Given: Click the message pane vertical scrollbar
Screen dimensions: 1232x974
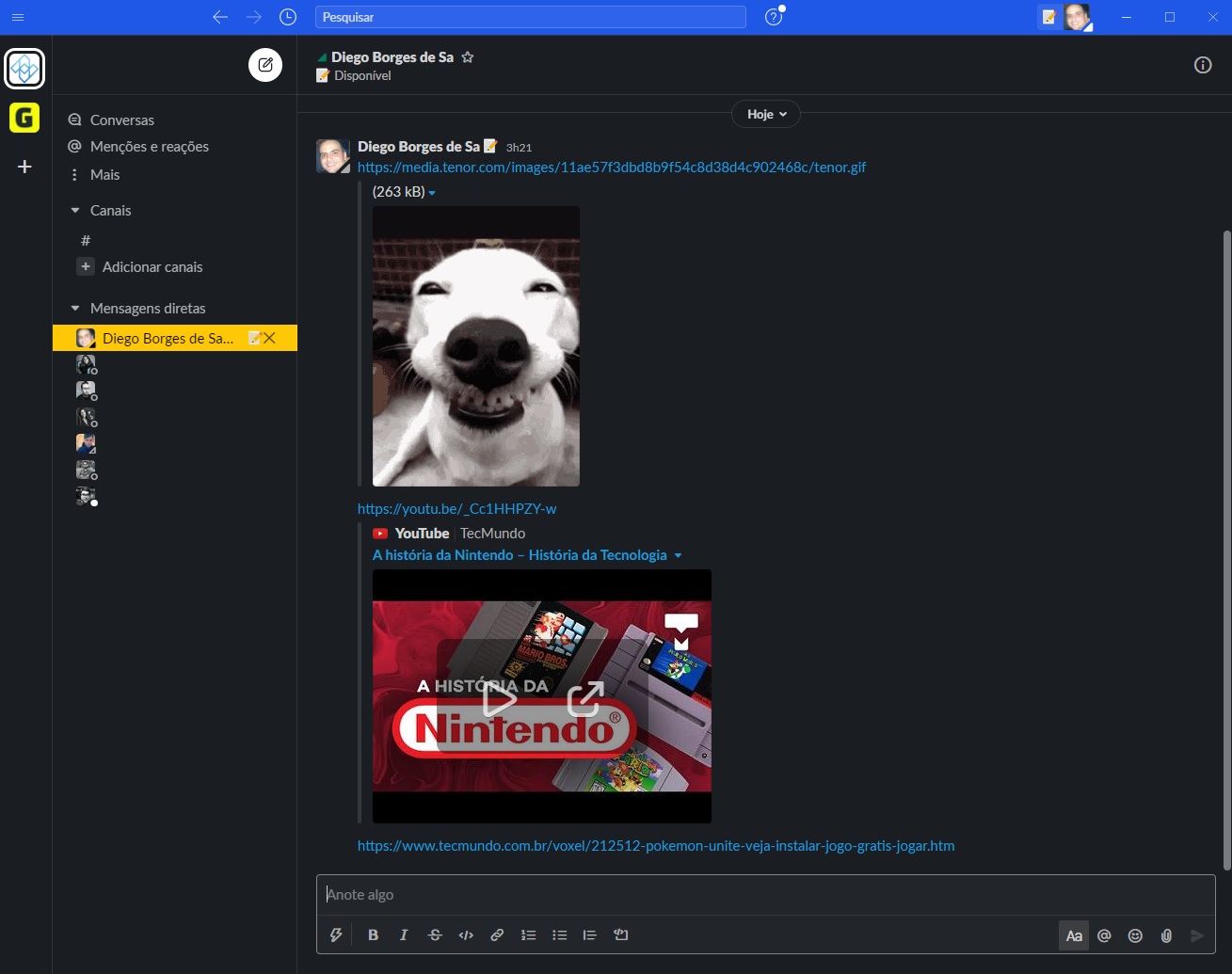Looking at the screenshot, I should coord(1226,551).
